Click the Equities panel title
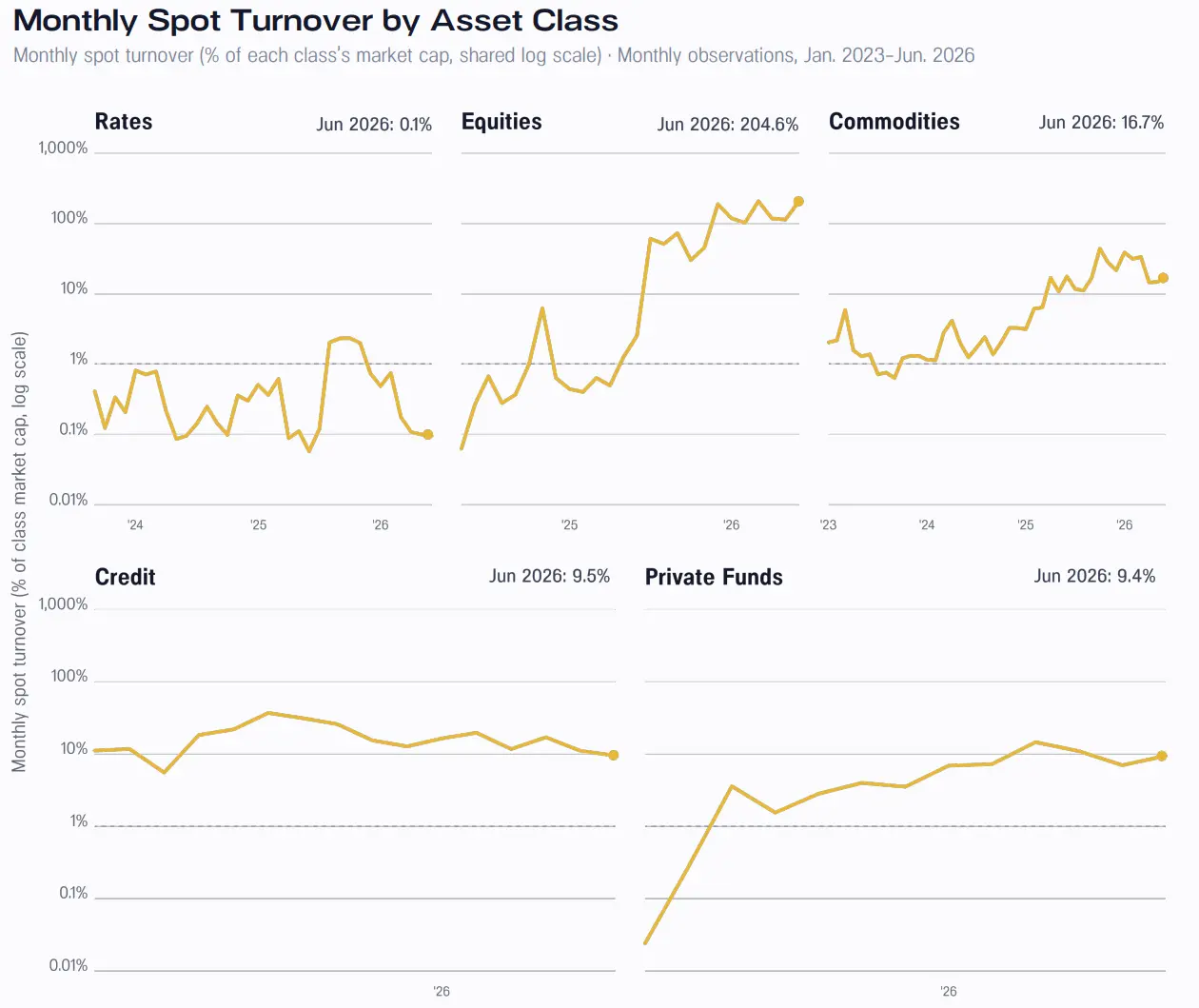 501,122
